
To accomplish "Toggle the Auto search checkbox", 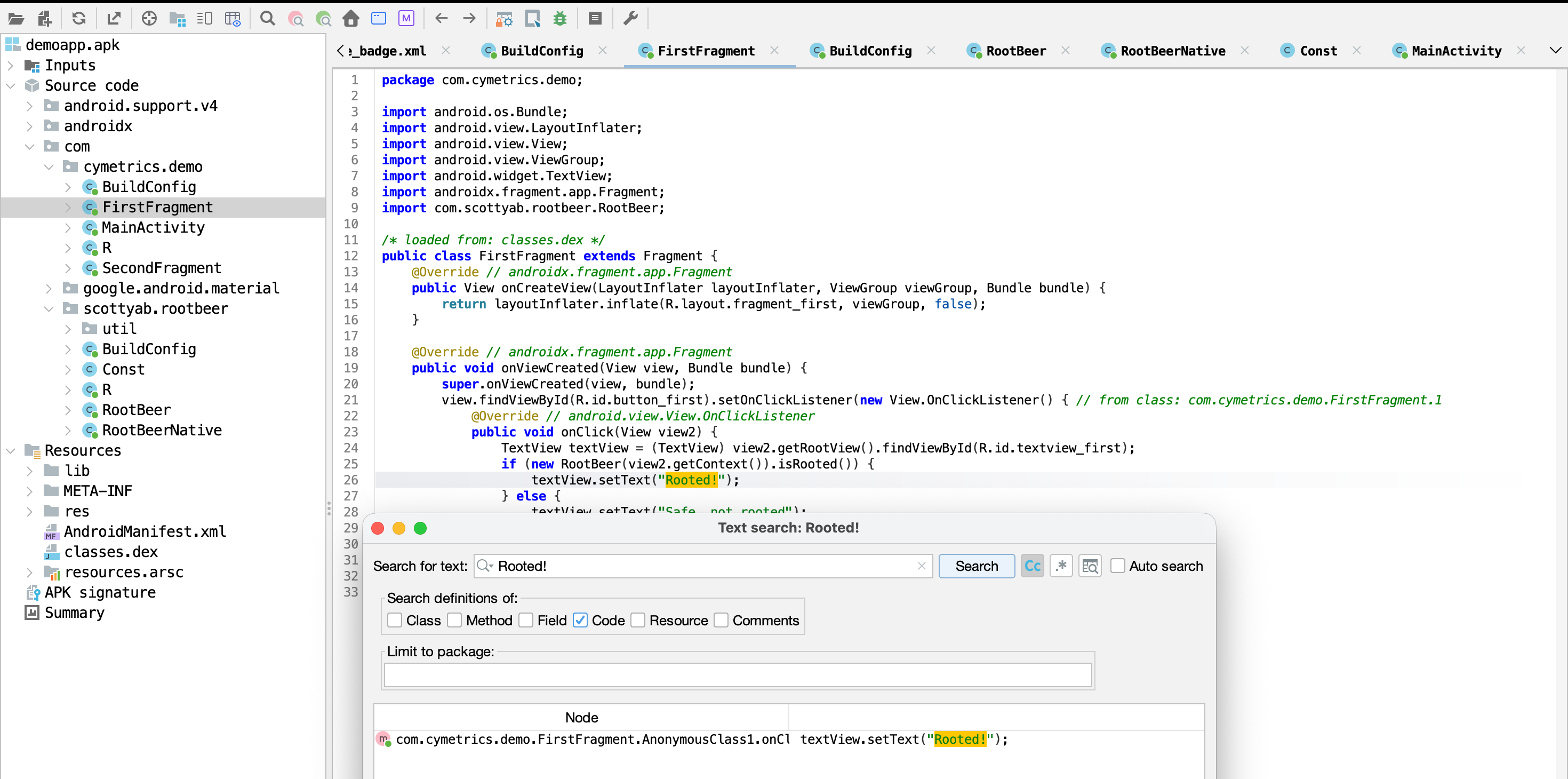I will coord(1118,566).
